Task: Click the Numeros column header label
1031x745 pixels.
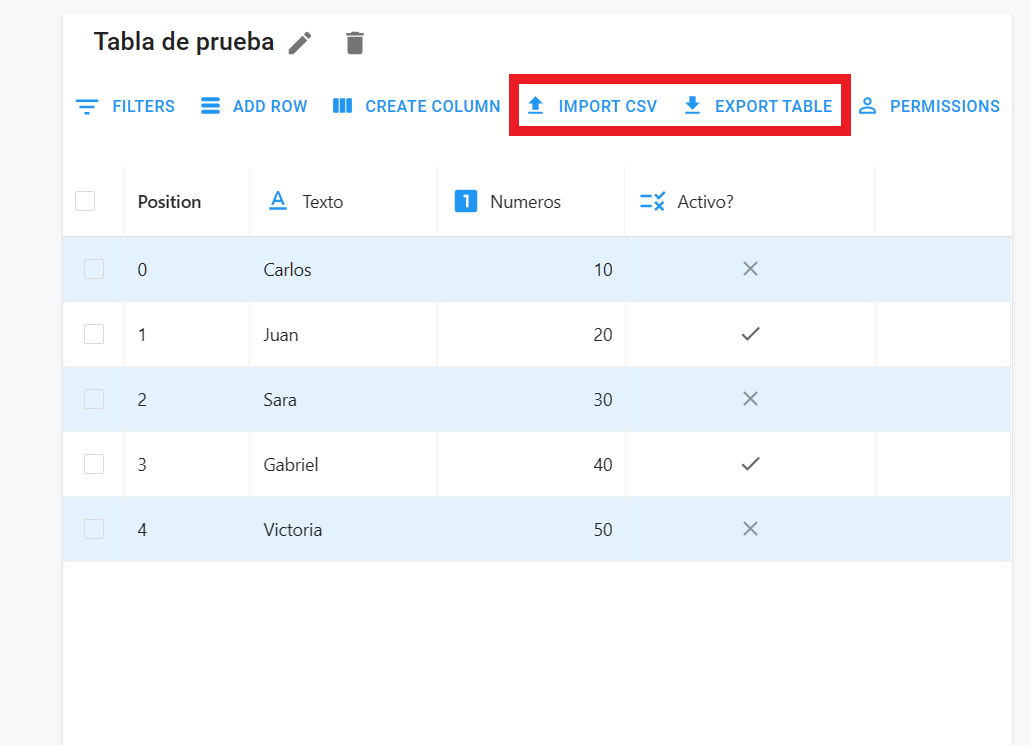Action: click(525, 202)
